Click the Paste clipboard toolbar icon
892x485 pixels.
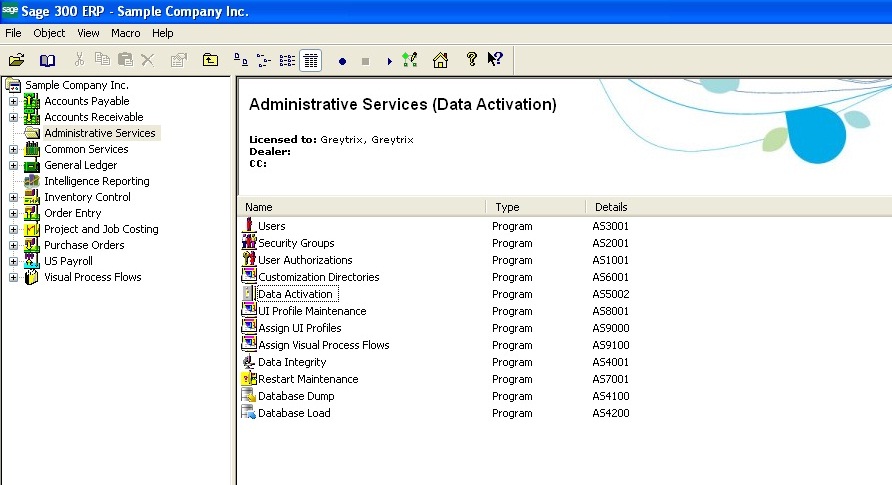pyautogui.click(x=125, y=60)
